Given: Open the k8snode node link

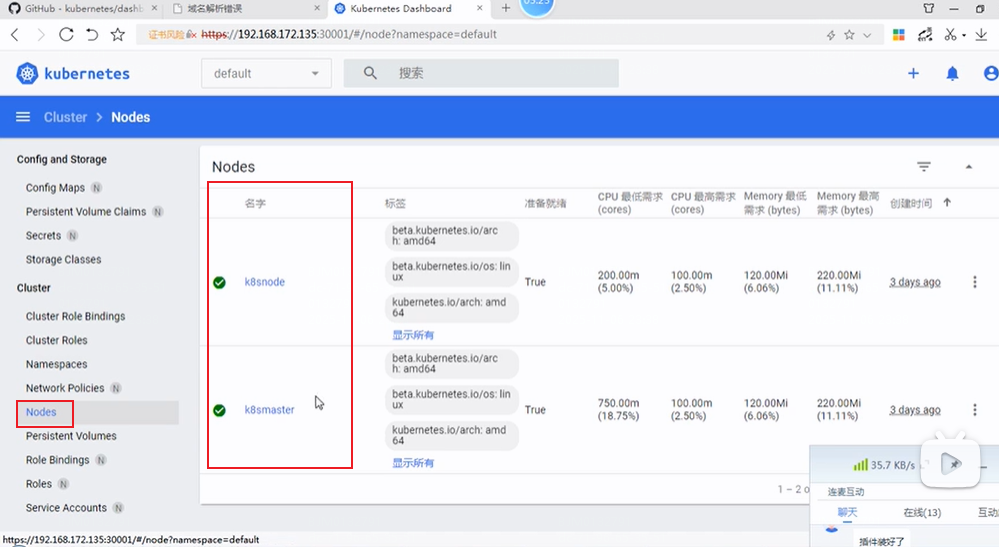Looking at the screenshot, I should [264, 282].
